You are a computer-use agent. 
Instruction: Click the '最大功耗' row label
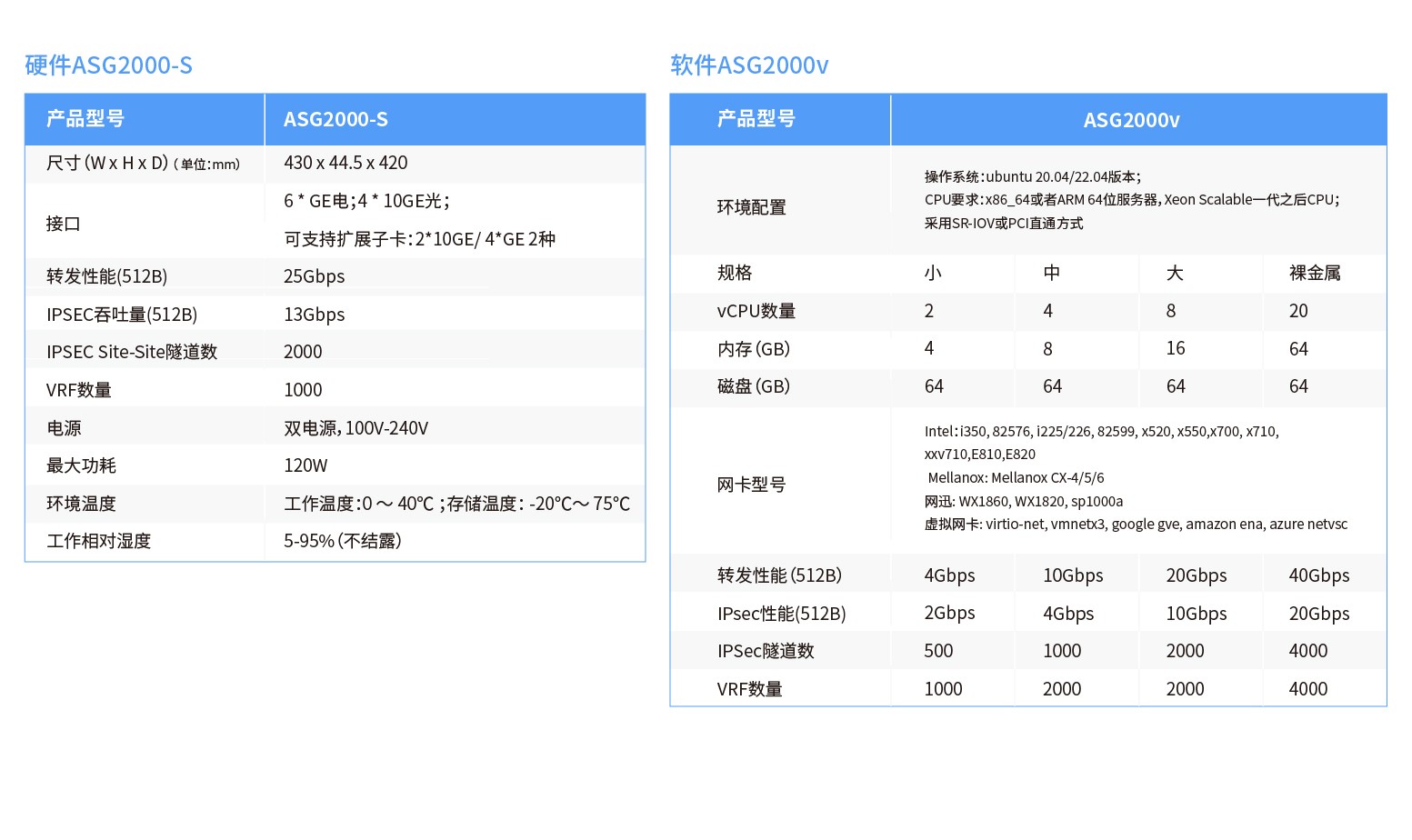[x=81, y=465]
